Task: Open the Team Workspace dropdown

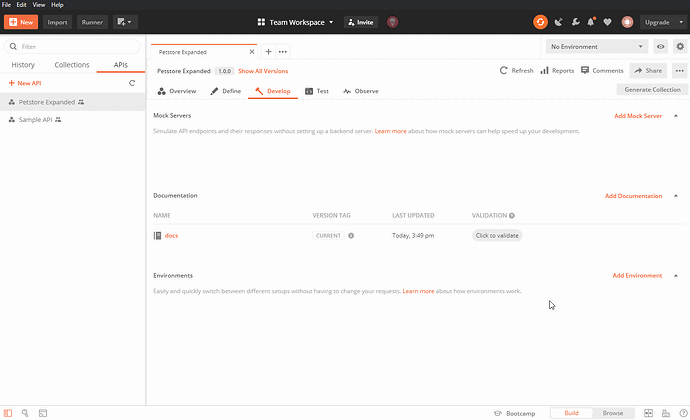Action: (x=296, y=22)
